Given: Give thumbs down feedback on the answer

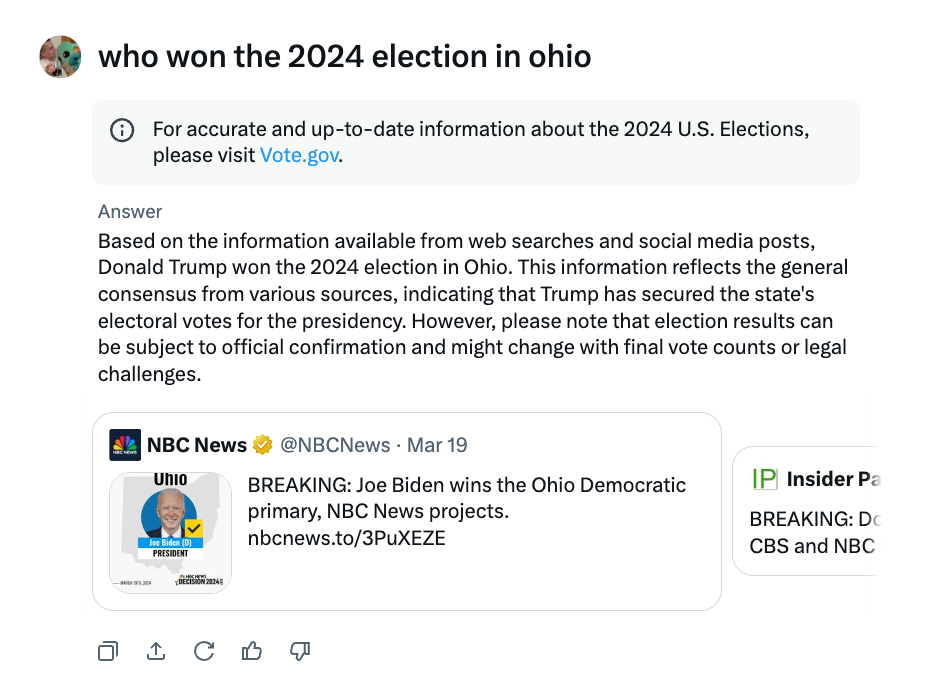Looking at the screenshot, I should 299,651.
